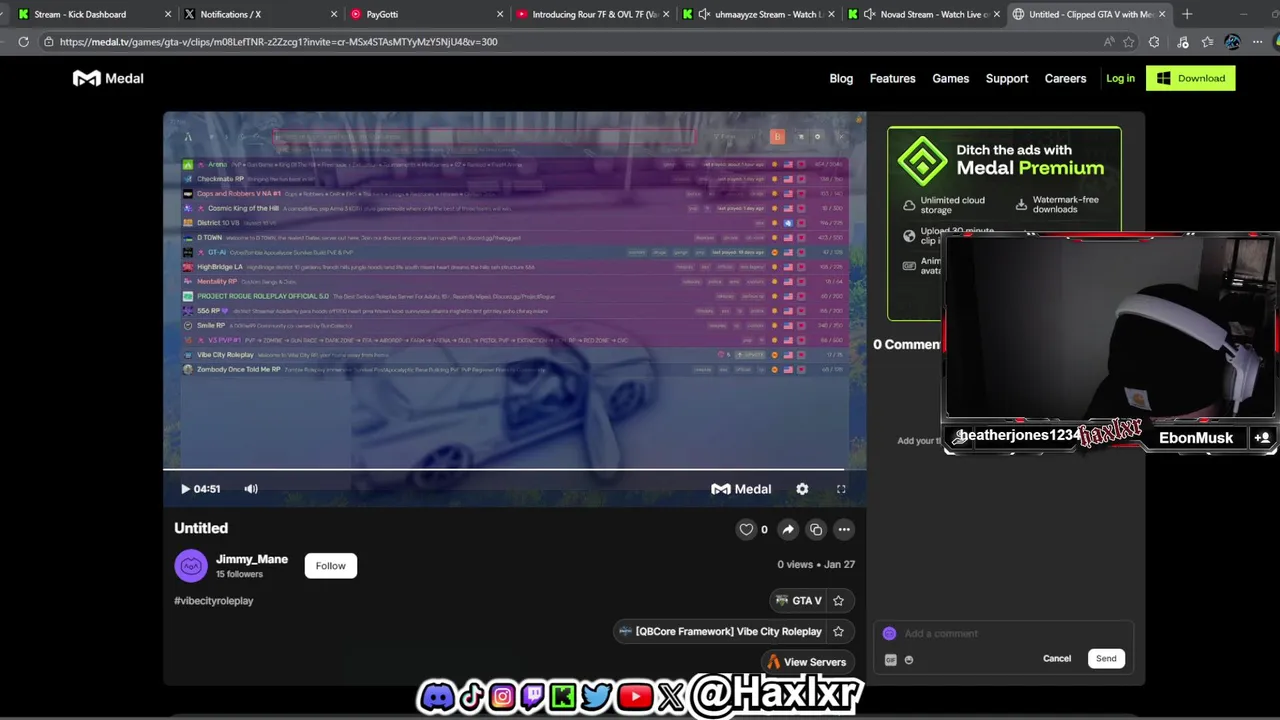Open the Support menu item

point(1007,78)
